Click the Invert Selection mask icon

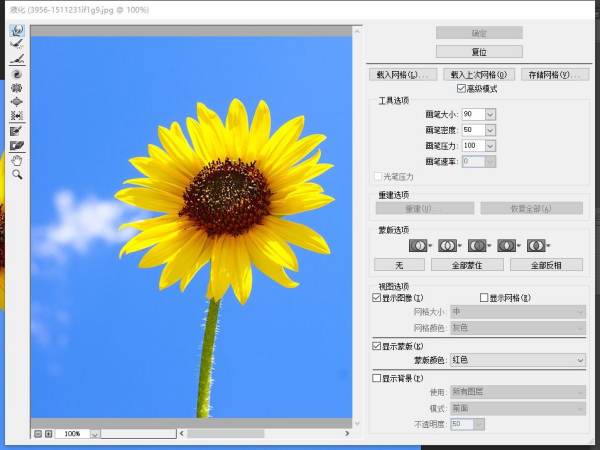(x=536, y=245)
